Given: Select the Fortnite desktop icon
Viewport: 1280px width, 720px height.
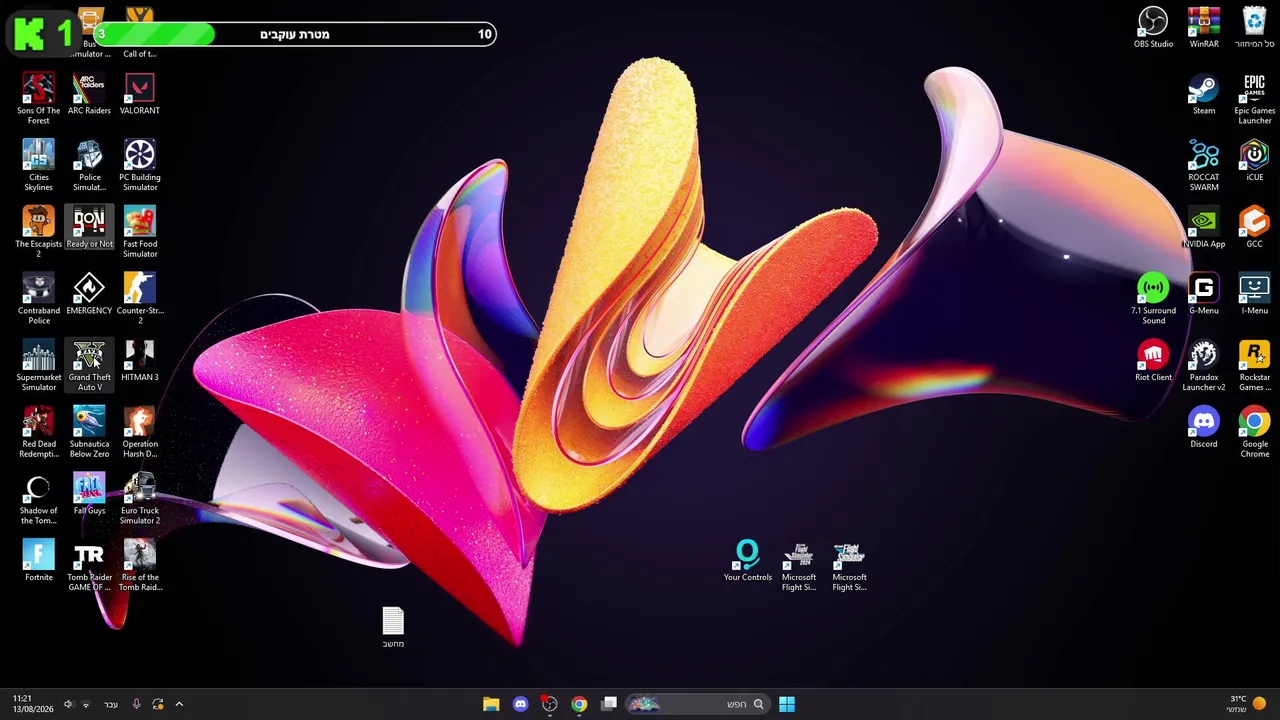Looking at the screenshot, I should (38, 561).
